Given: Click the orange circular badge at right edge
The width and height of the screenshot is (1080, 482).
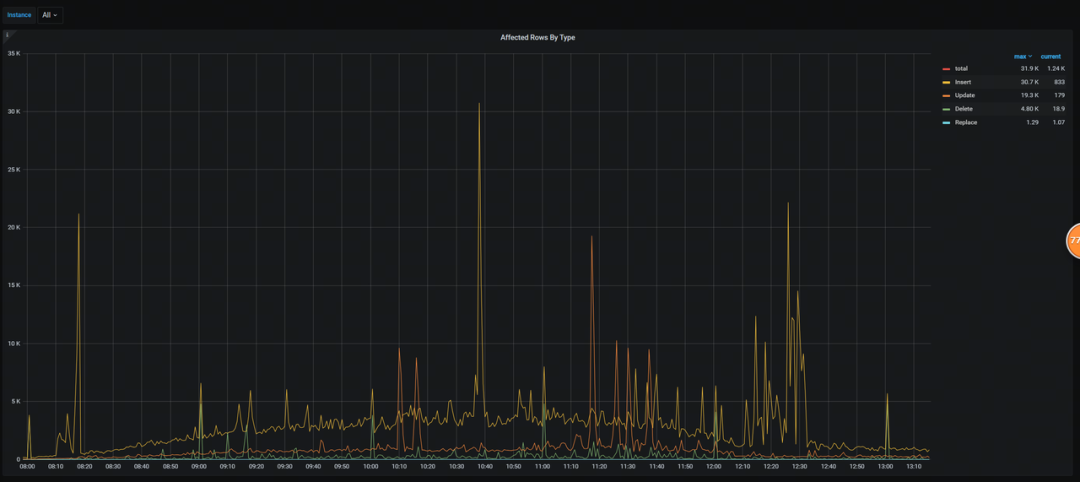Looking at the screenshot, I should (x=1073, y=240).
